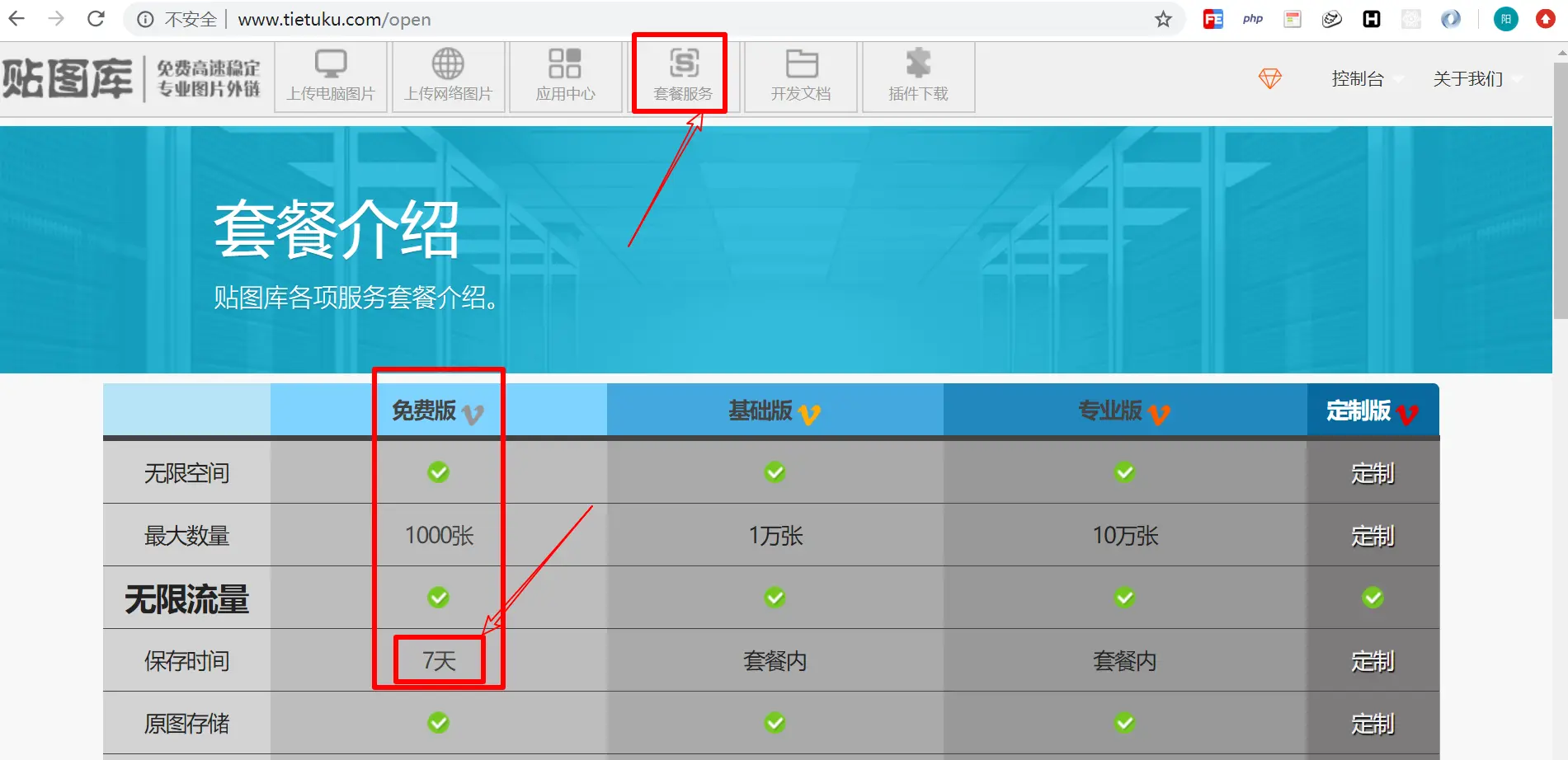Click 免费版 无限空间 green checkmark

pyautogui.click(x=438, y=472)
